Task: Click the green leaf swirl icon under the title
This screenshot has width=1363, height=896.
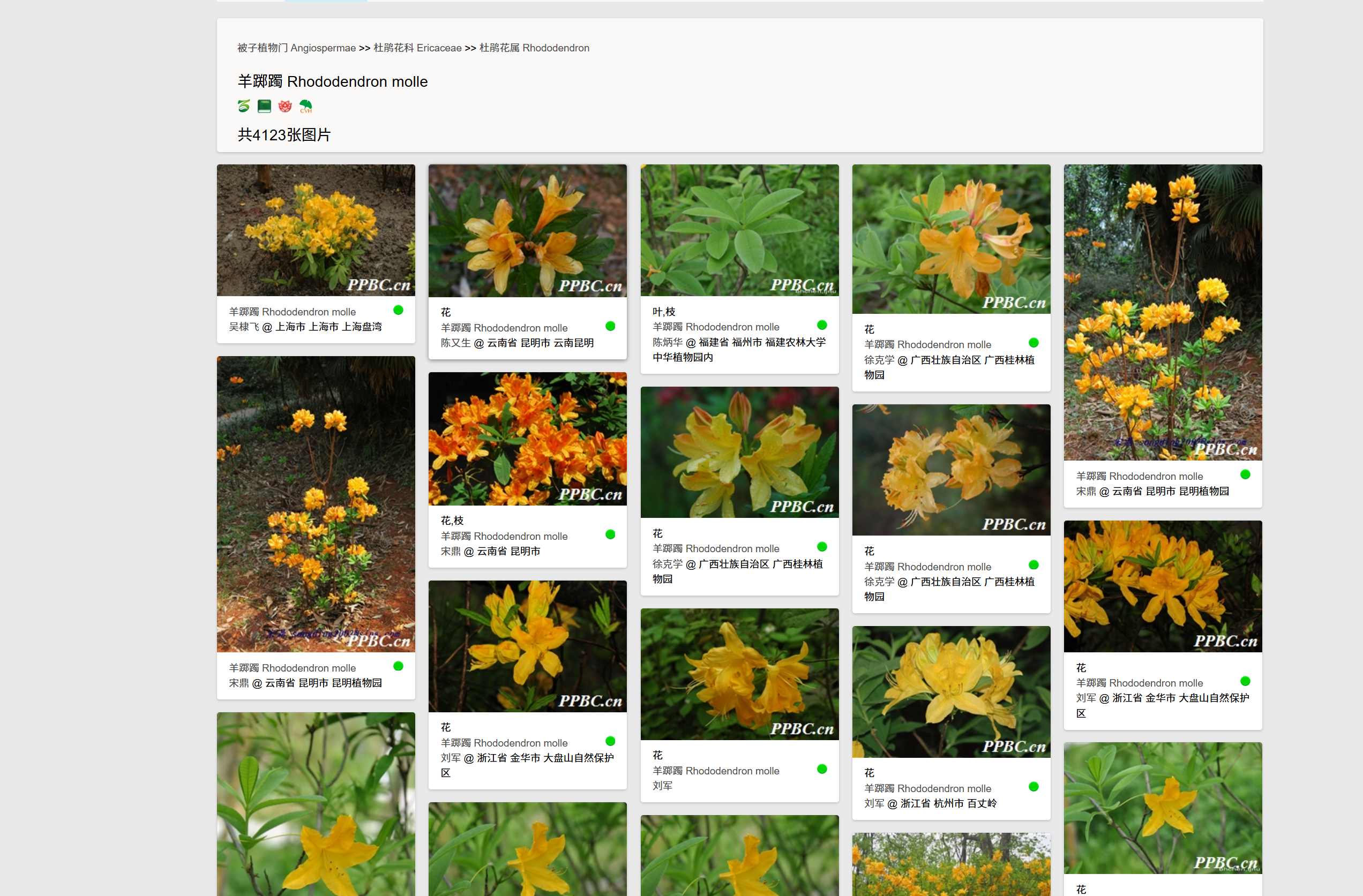Action: (x=243, y=106)
